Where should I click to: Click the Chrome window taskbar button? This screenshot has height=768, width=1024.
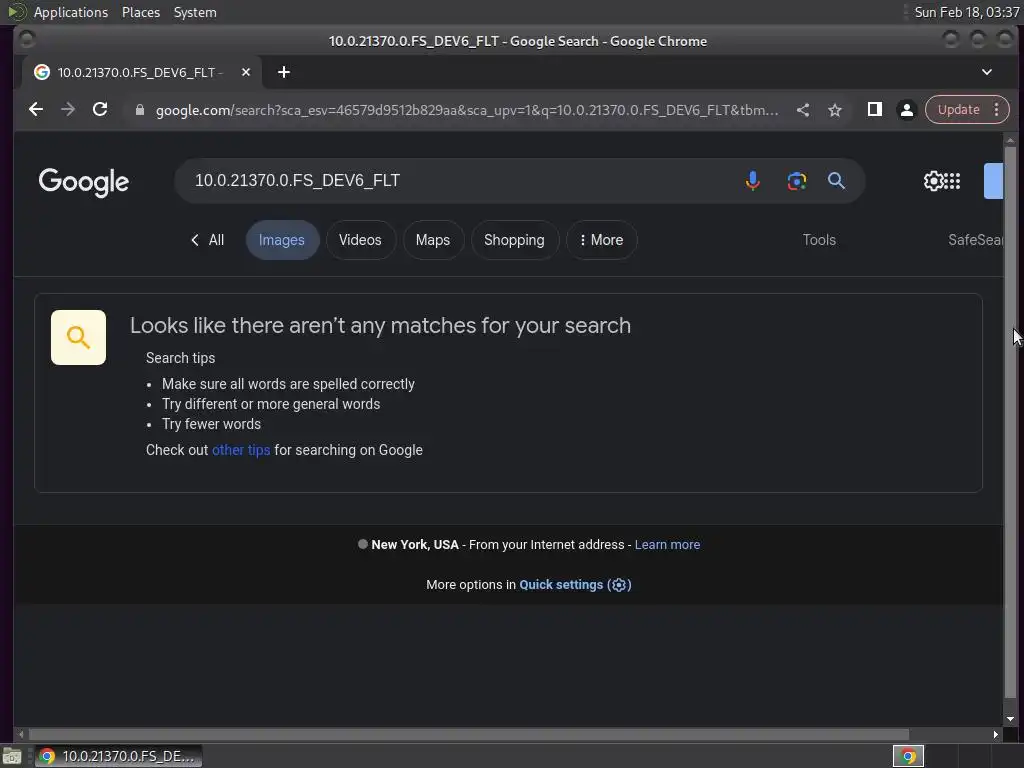[x=118, y=756]
